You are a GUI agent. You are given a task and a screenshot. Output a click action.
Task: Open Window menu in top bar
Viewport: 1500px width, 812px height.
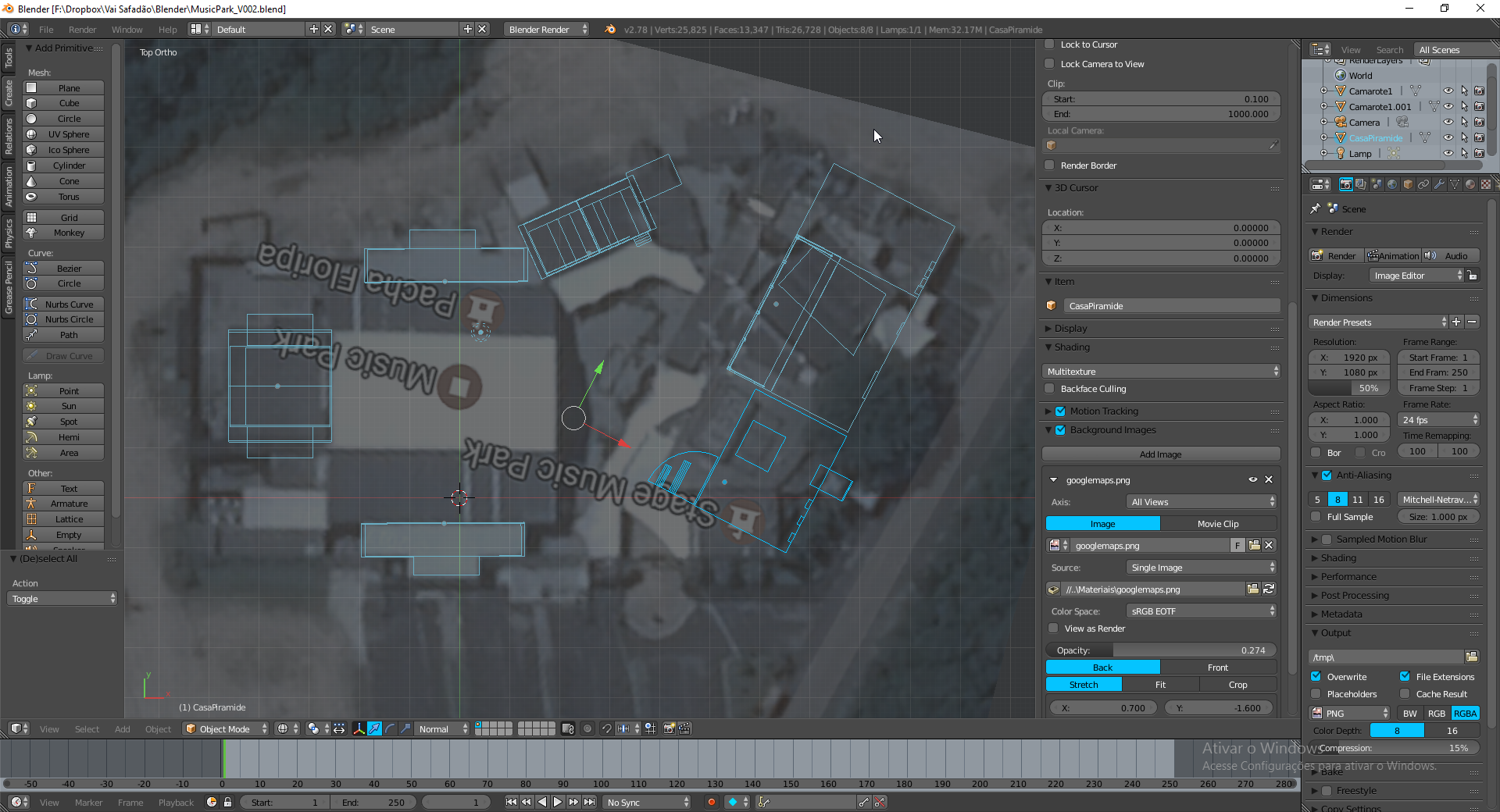pos(127,29)
